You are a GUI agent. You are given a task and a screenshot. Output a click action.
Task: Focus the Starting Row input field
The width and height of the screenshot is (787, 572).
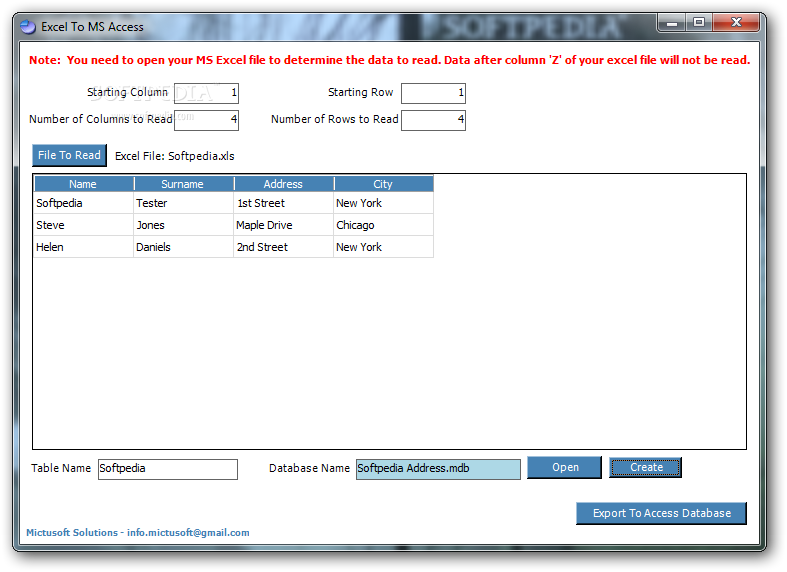[x=433, y=93]
